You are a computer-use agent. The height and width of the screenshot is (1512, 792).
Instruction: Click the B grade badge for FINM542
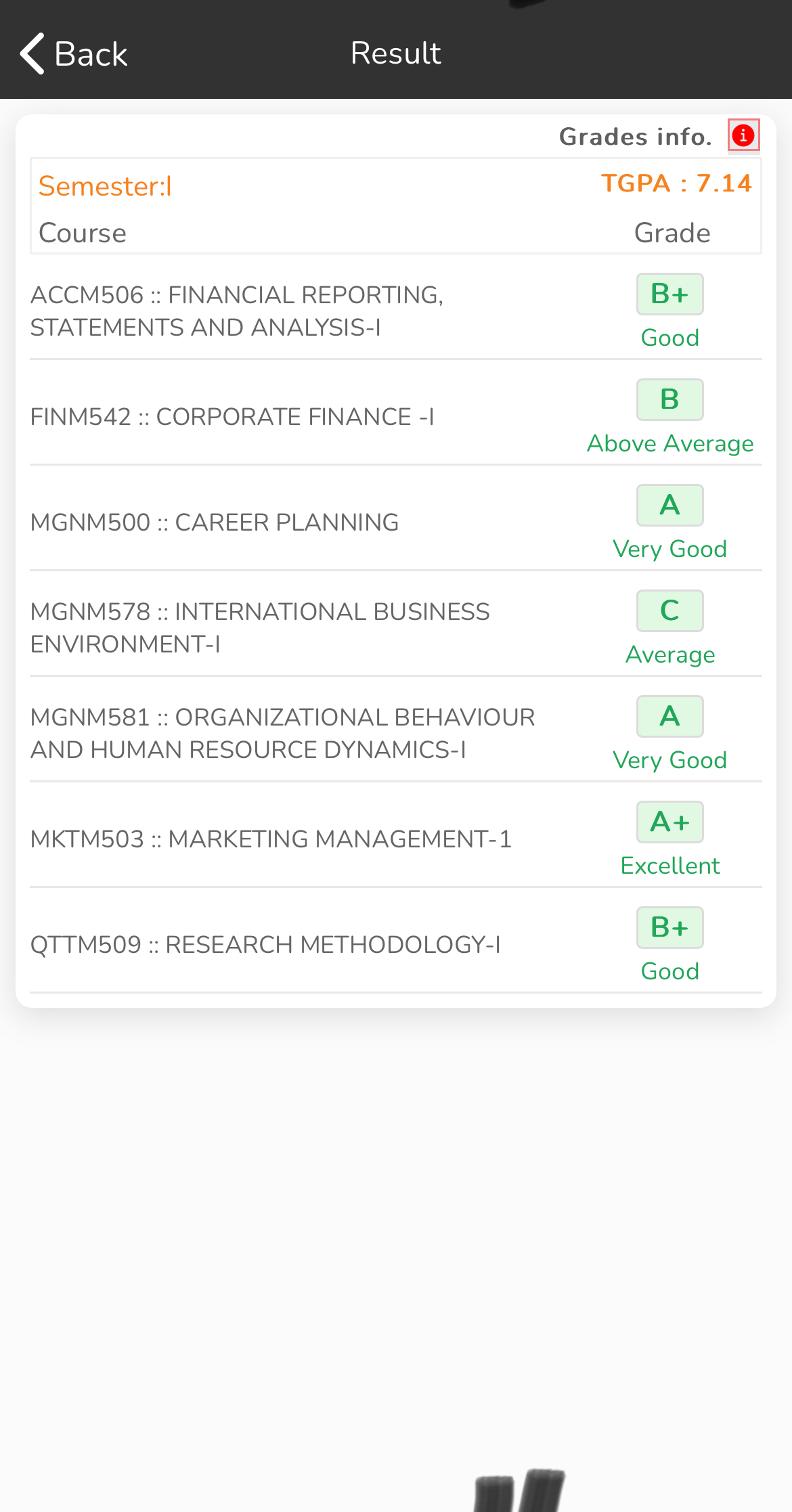coord(669,400)
